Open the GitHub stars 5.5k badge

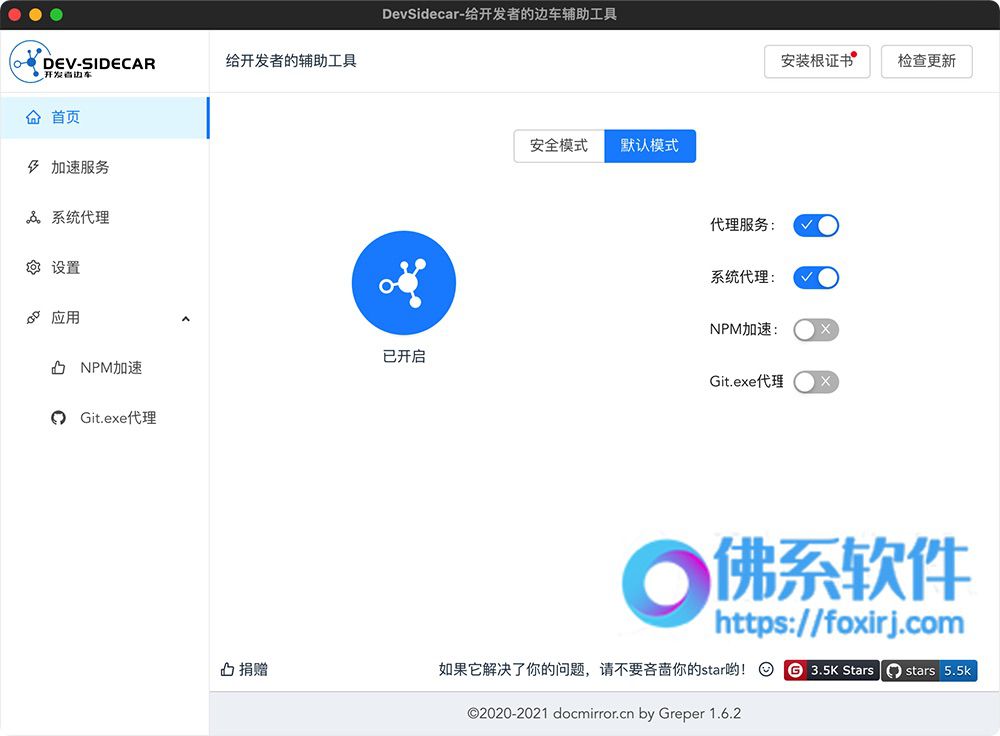tap(929, 670)
